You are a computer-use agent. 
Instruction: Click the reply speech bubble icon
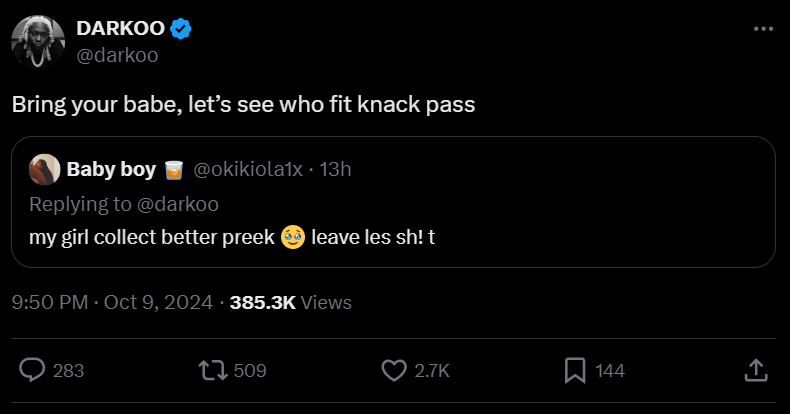click(33, 370)
